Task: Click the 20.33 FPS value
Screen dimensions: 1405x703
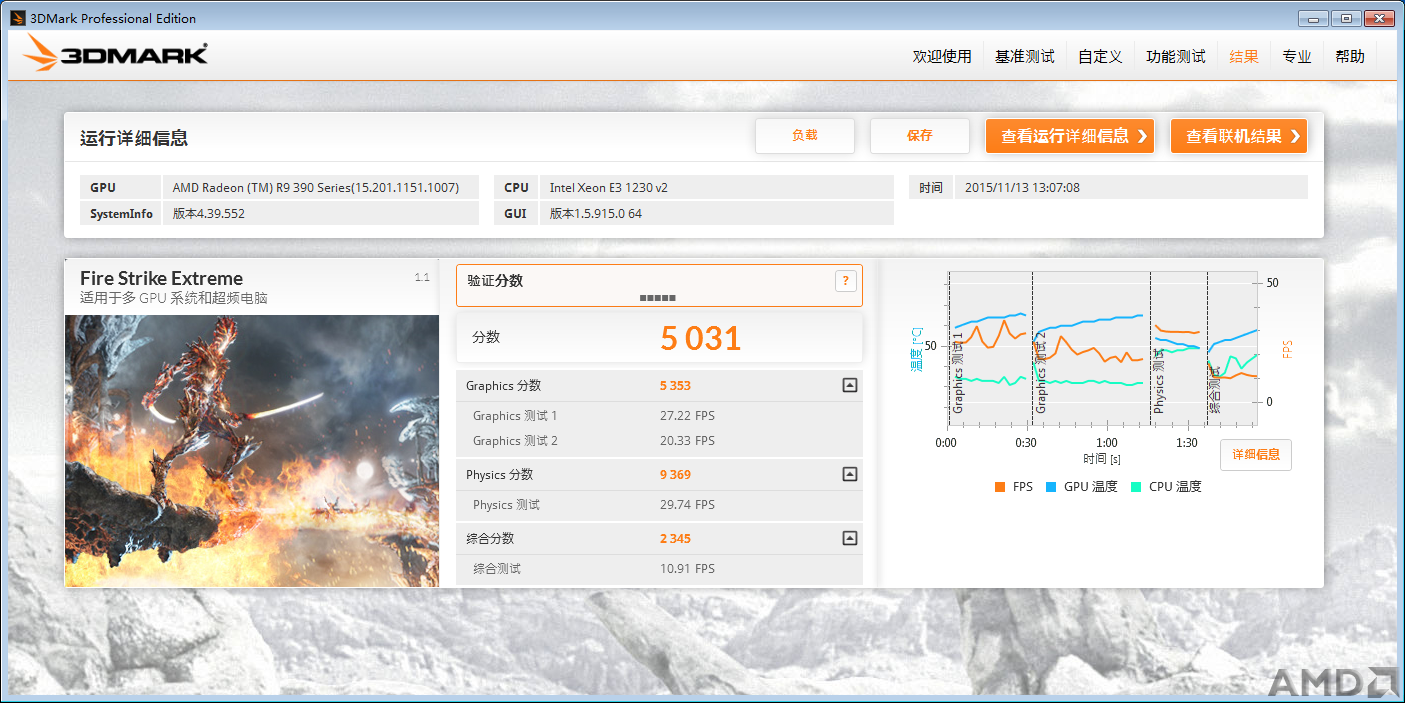Action: pos(687,441)
